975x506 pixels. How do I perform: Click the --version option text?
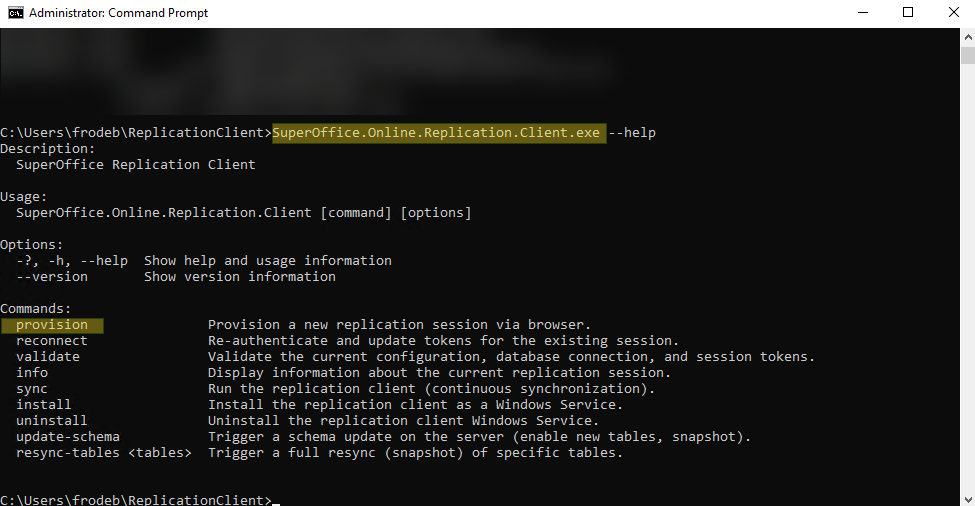52,277
